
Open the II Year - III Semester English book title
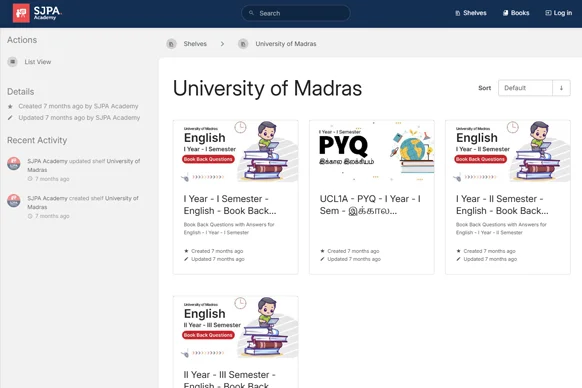tap(230, 379)
